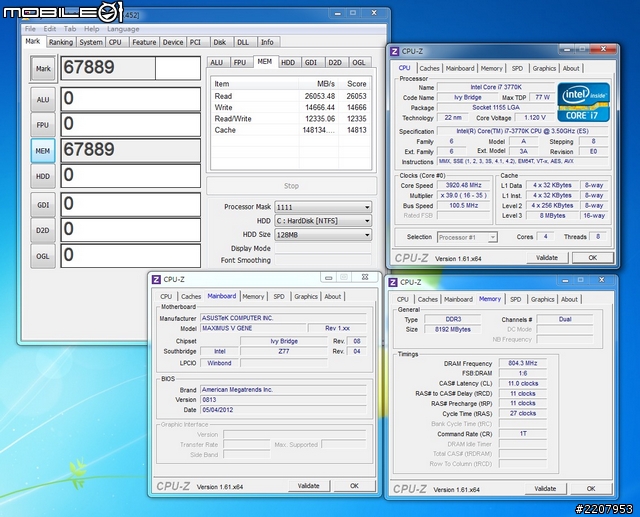Run the D2D benchmark button
Viewport: 640px width, 517px height.
(43, 230)
